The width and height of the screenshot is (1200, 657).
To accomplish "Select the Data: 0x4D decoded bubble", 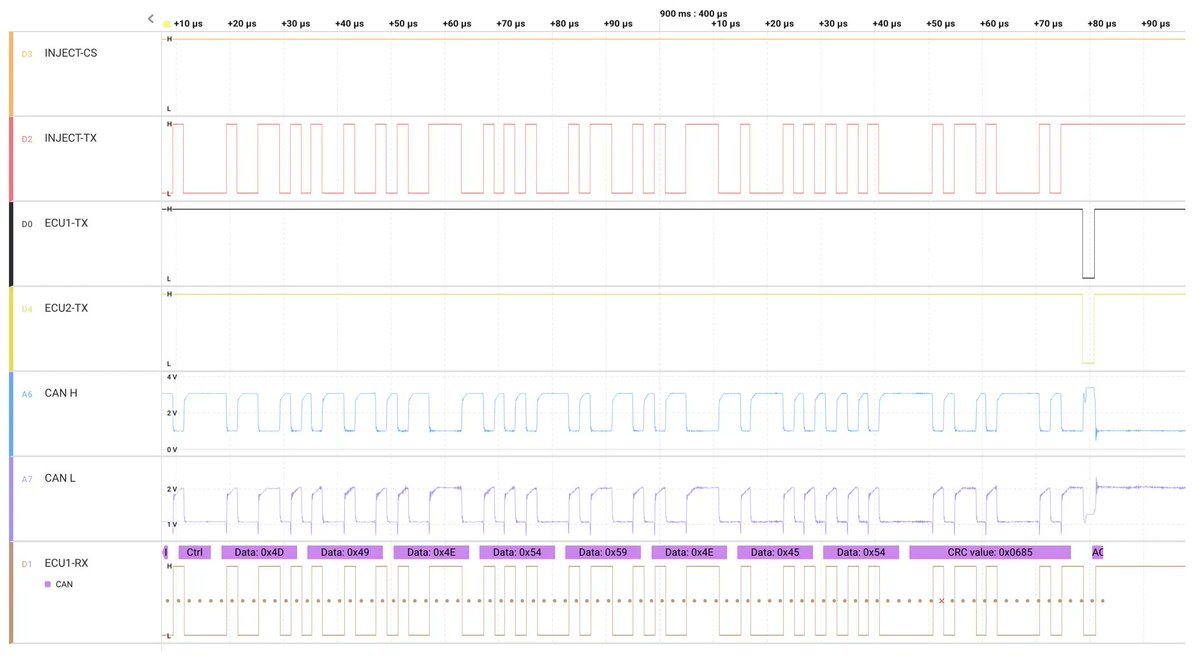I will [259, 552].
